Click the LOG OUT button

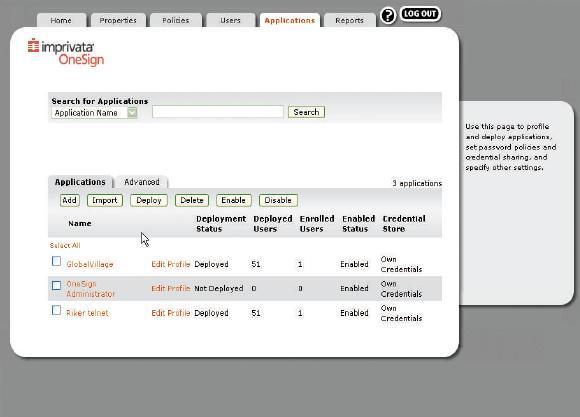(x=420, y=14)
